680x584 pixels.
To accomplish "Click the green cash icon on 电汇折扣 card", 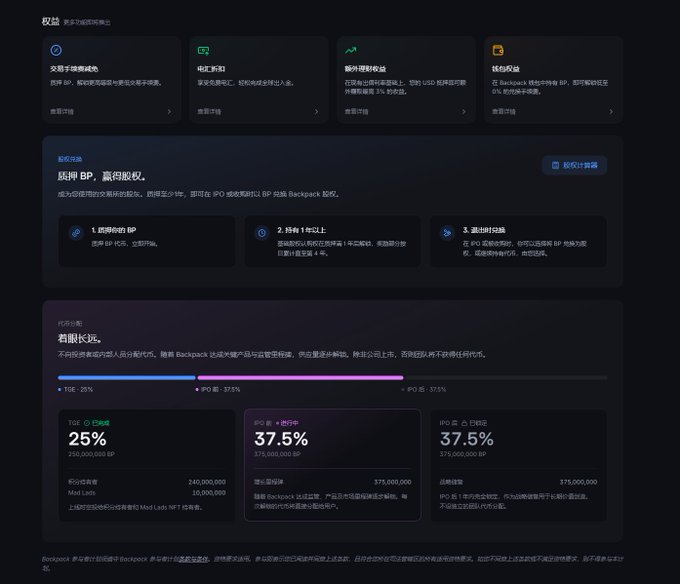I will pyautogui.click(x=203, y=51).
